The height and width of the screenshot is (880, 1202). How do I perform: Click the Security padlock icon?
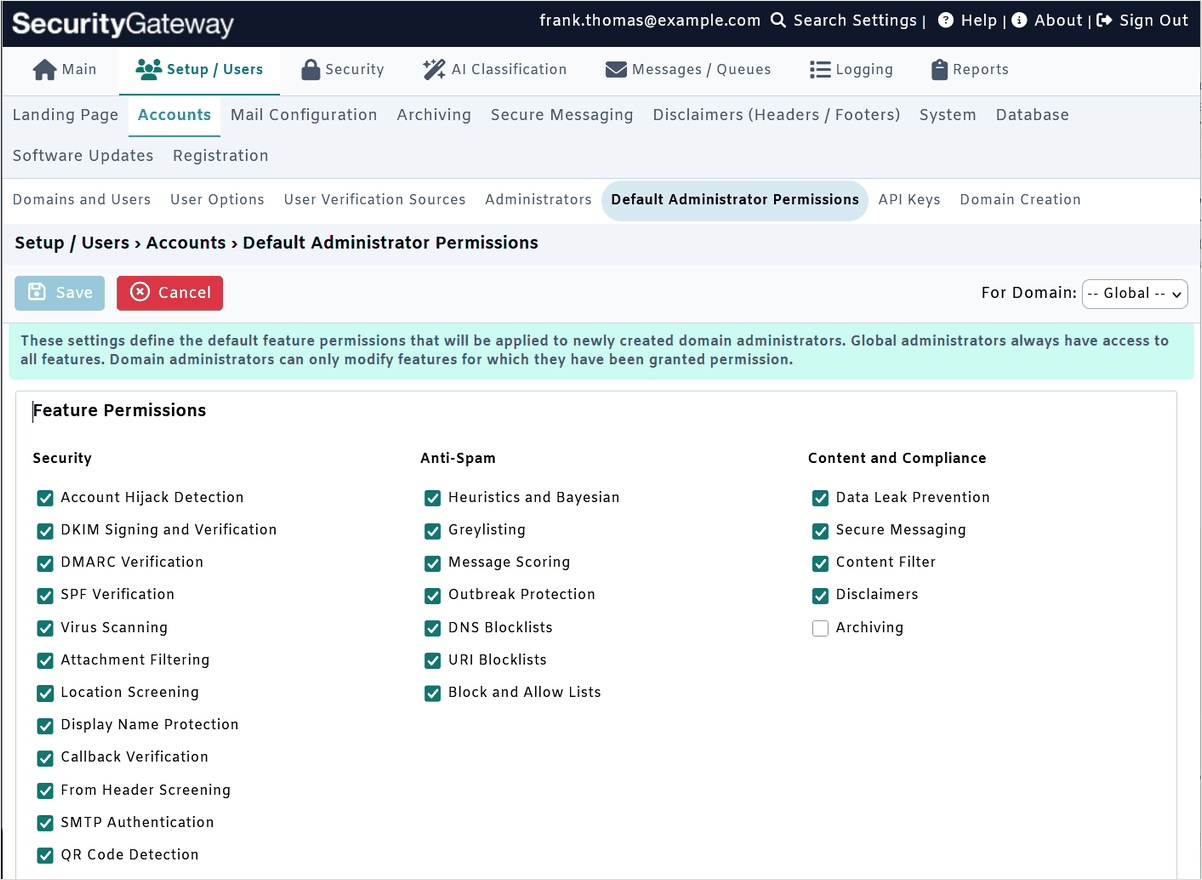(x=310, y=70)
